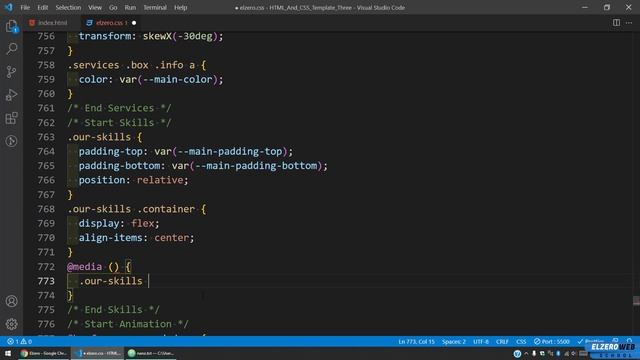Image resolution: width=640 pixels, height=360 pixels.
Task: Click 'padding-bottom' declaration on line 765
Action: [203, 166]
